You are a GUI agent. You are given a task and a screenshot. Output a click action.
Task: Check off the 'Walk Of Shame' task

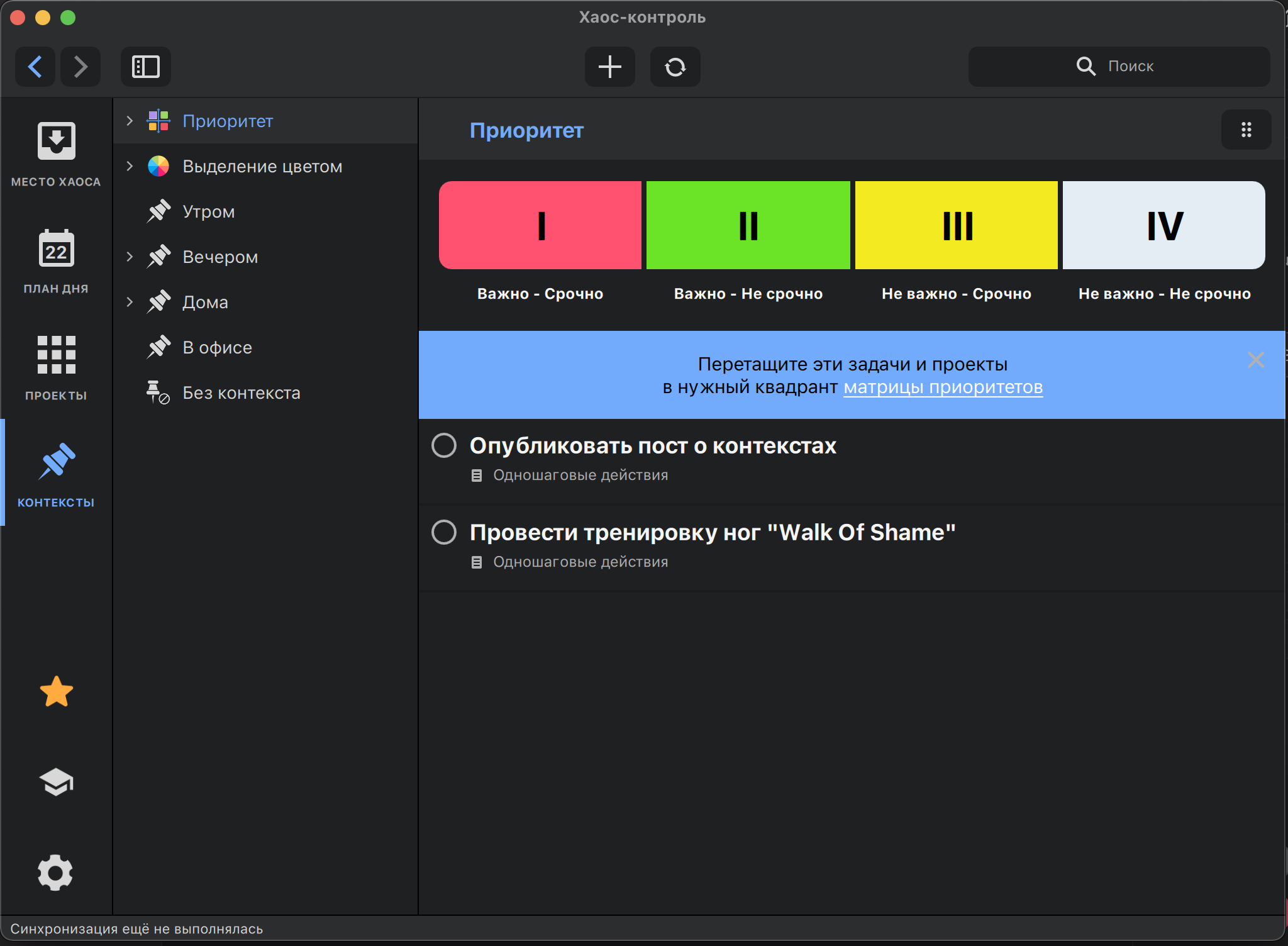tap(444, 532)
